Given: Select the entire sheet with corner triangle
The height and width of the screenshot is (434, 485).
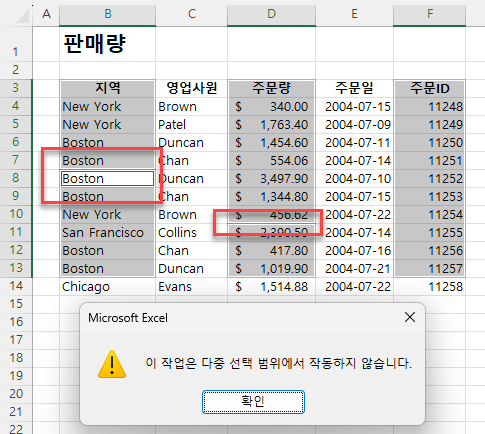Looking at the screenshot, I should tap(22, 15).
